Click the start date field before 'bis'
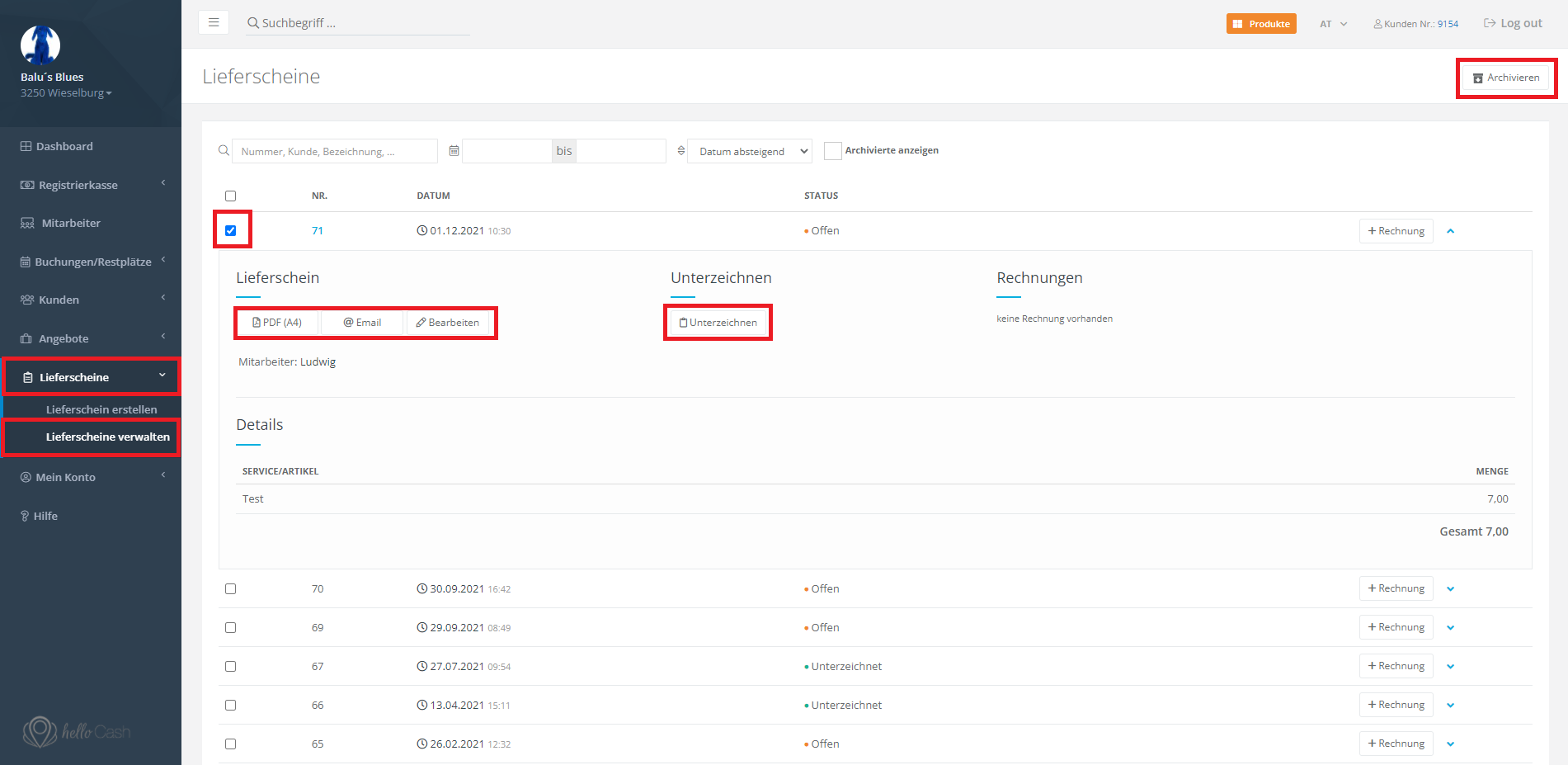The image size is (1568, 765). tap(507, 151)
